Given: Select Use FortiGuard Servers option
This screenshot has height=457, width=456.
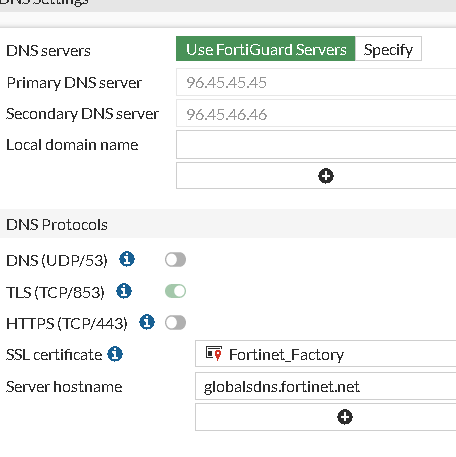Looking at the screenshot, I should (x=266, y=49).
